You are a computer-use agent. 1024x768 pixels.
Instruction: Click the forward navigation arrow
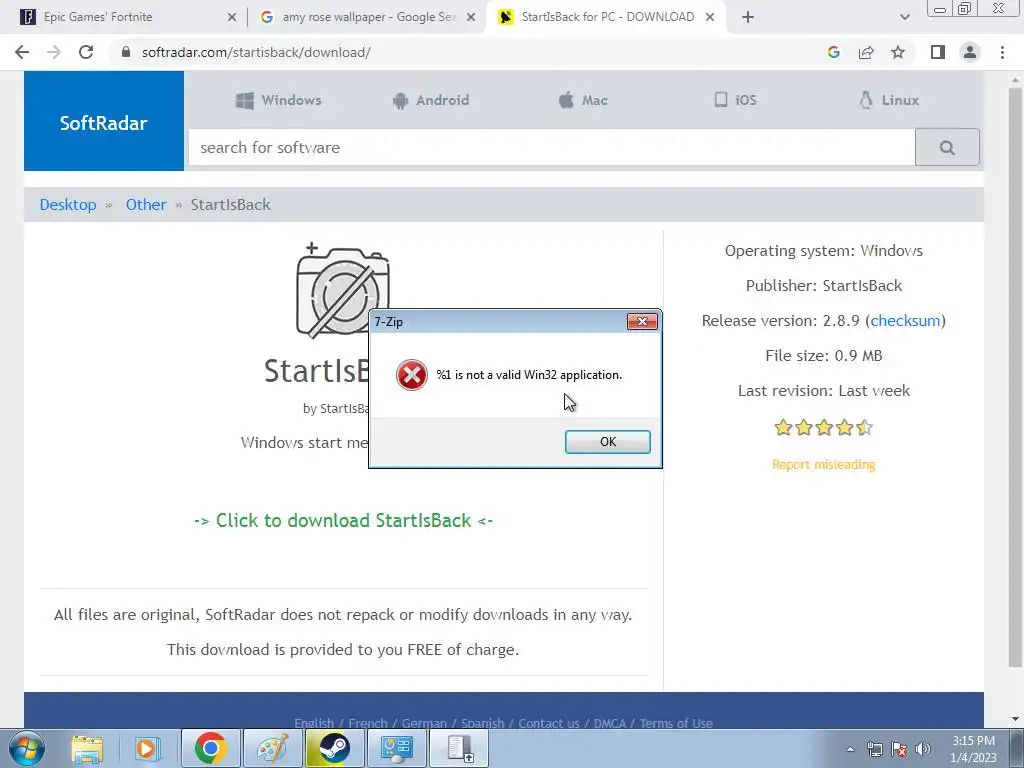pos(54,52)
